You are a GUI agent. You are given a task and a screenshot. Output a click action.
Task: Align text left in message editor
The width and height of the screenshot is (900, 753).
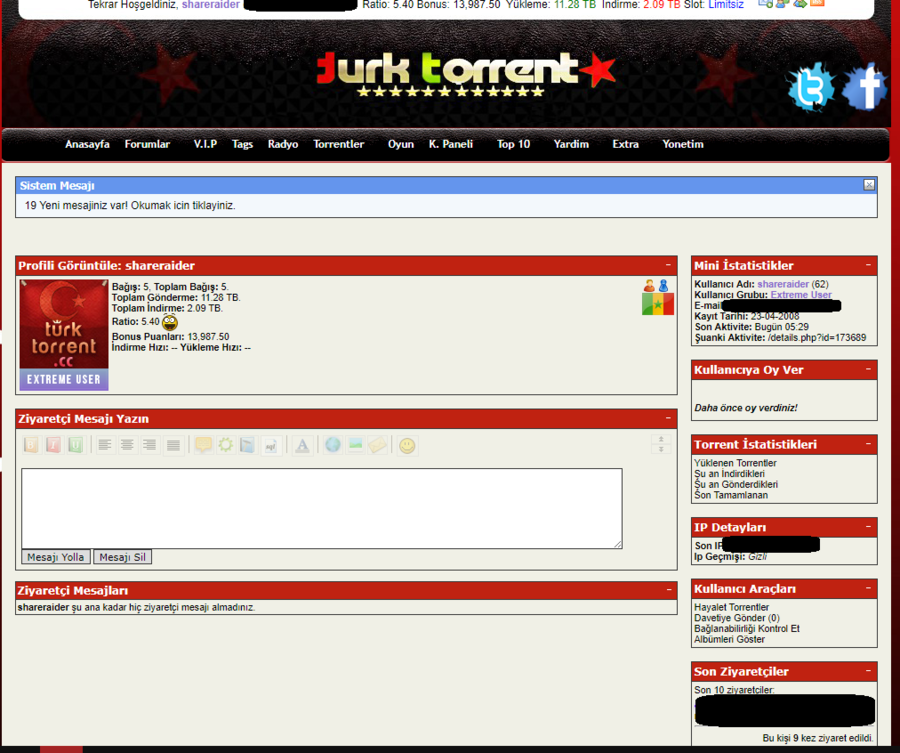tap(104, 445)
